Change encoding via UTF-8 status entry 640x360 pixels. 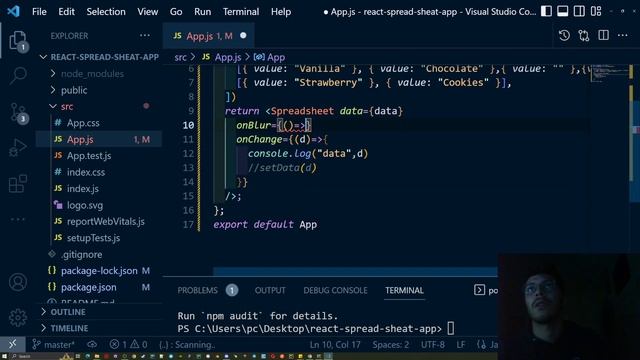pos(433,344)
